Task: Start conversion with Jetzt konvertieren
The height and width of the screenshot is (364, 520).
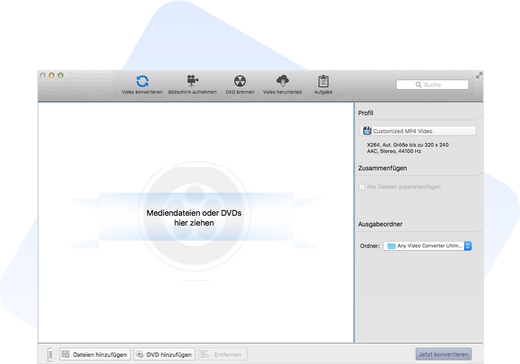Action: [444, 354]
